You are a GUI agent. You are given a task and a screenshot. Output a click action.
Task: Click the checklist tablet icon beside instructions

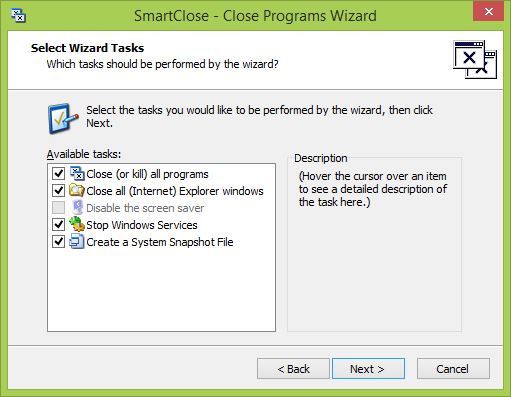[63, 118]
